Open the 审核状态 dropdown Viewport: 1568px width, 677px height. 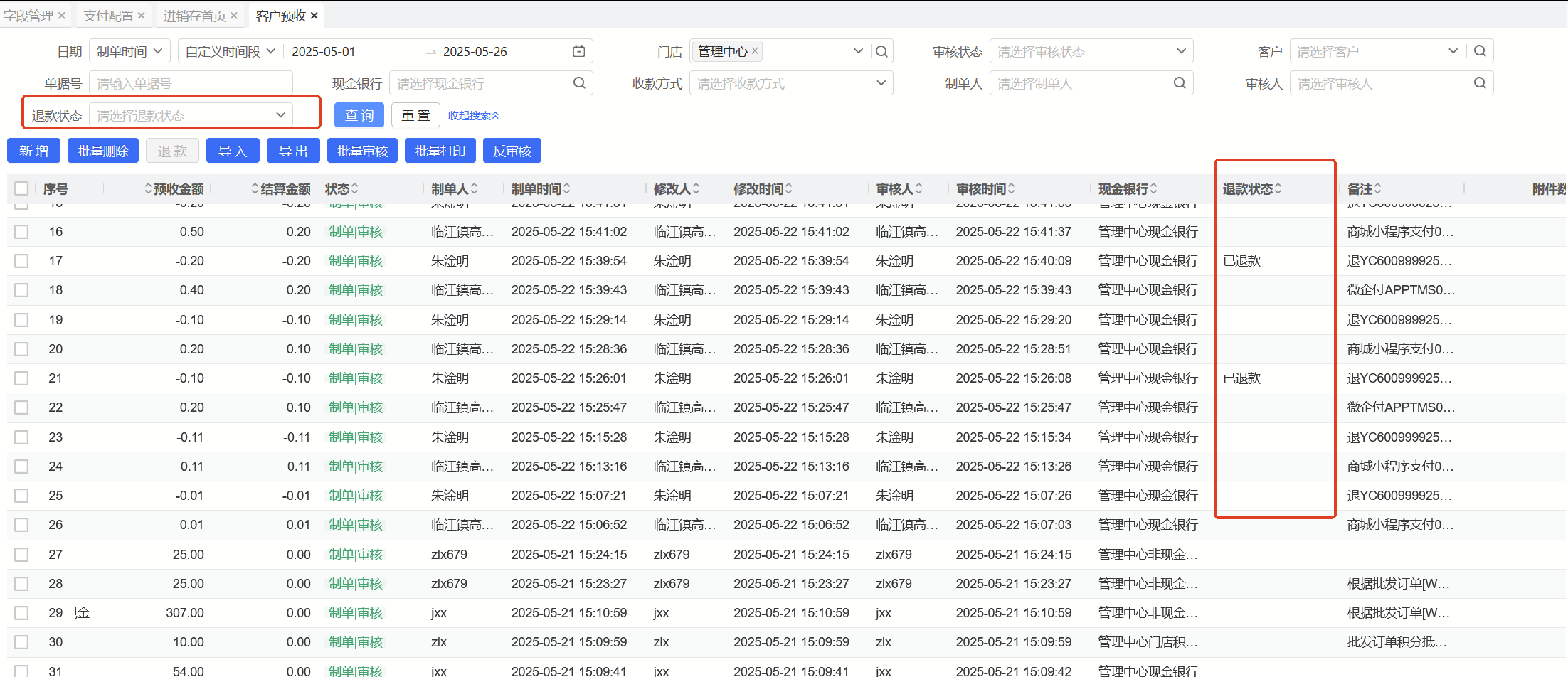[x=1091, y=51]
